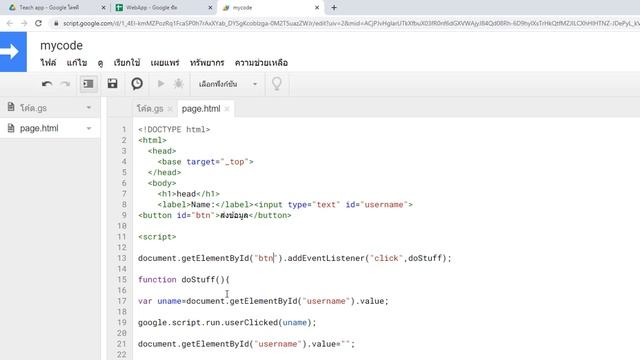Close the page.html editor tab

pyautogui.click(x=227, y=109)
